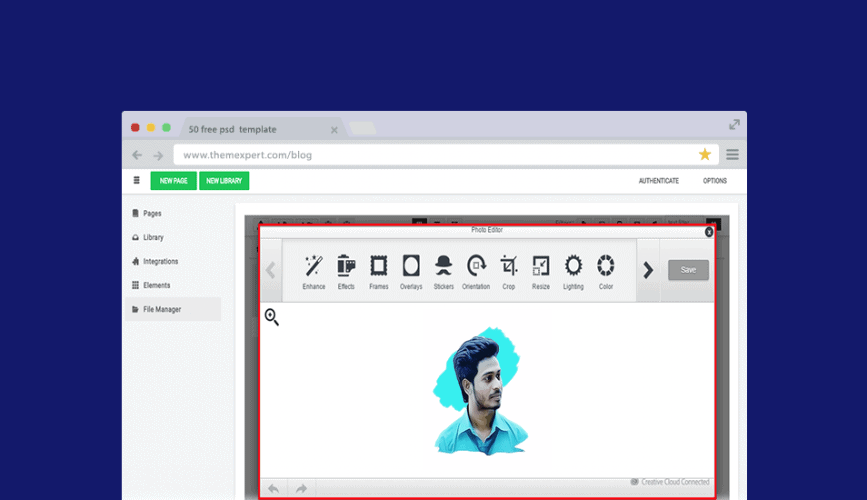The width and height of the screenshot is (867, 500).
Task: Open the Resize tool
Action: coord(541,272)
